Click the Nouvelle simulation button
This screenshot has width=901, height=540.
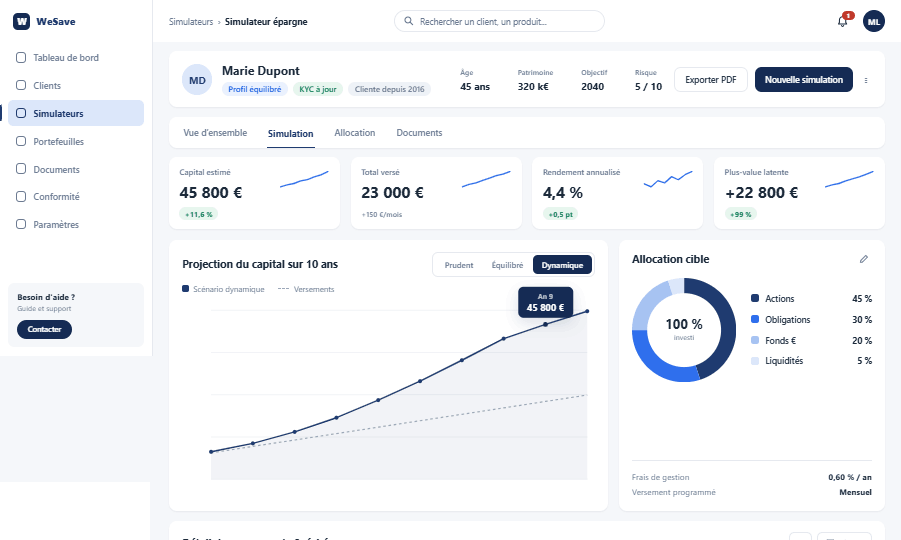coord(803,80)
